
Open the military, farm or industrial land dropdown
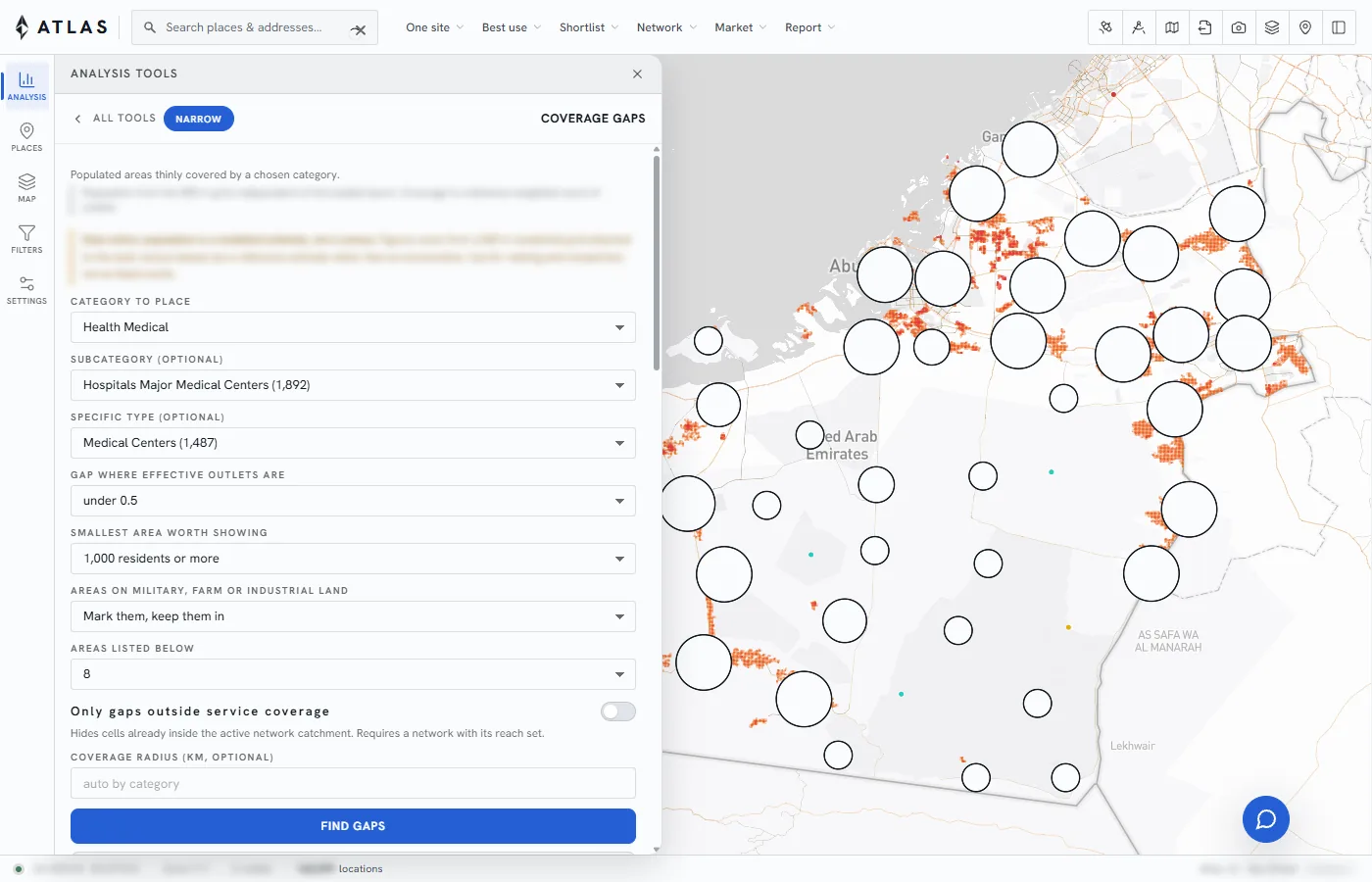point(353,616)
